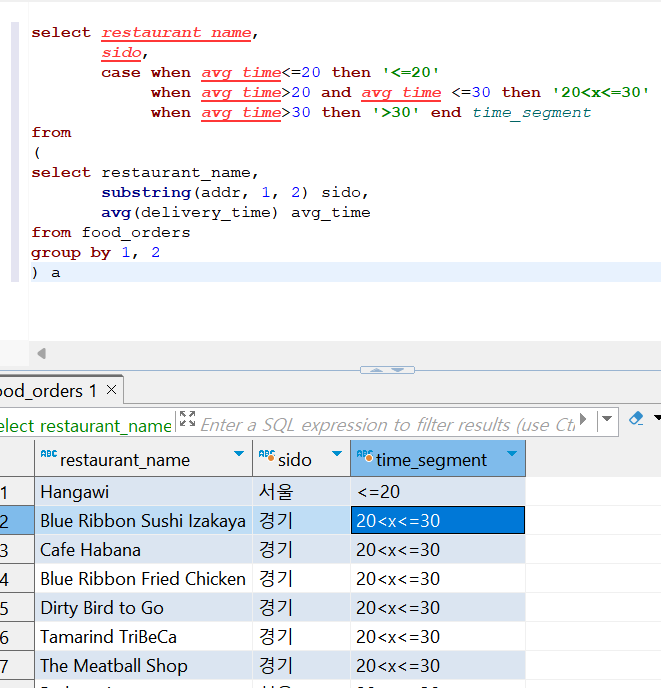
Task: Open the sido column filter dropdown
Action: pos(337,454)
